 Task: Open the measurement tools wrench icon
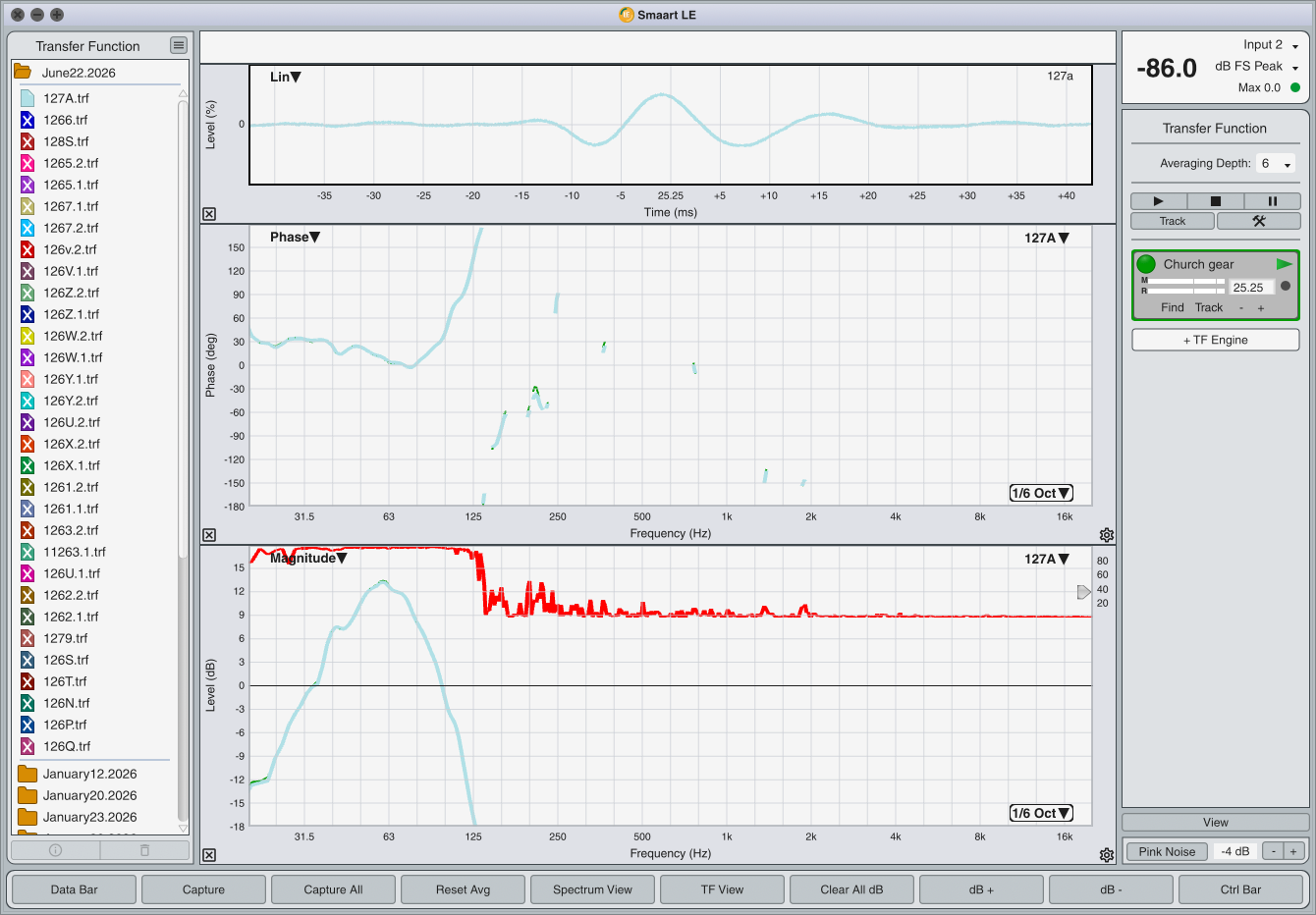point(1258,221)
